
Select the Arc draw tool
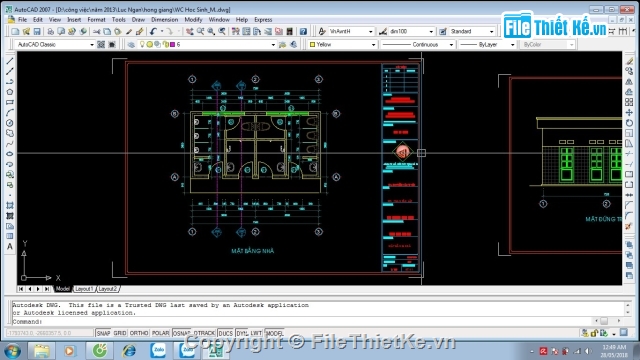(10, 113)
